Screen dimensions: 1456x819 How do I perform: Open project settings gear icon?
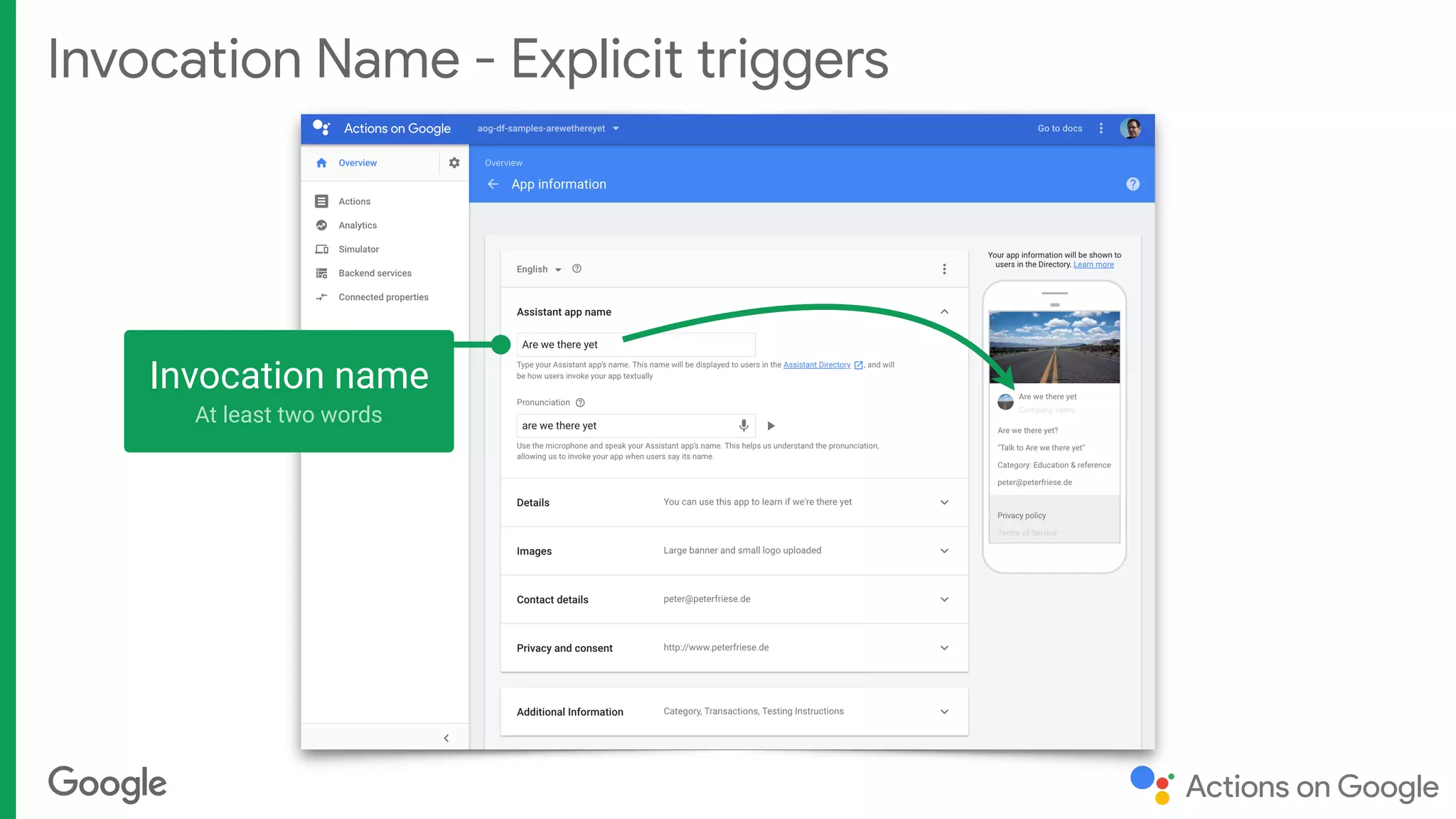tap(454, 163)
